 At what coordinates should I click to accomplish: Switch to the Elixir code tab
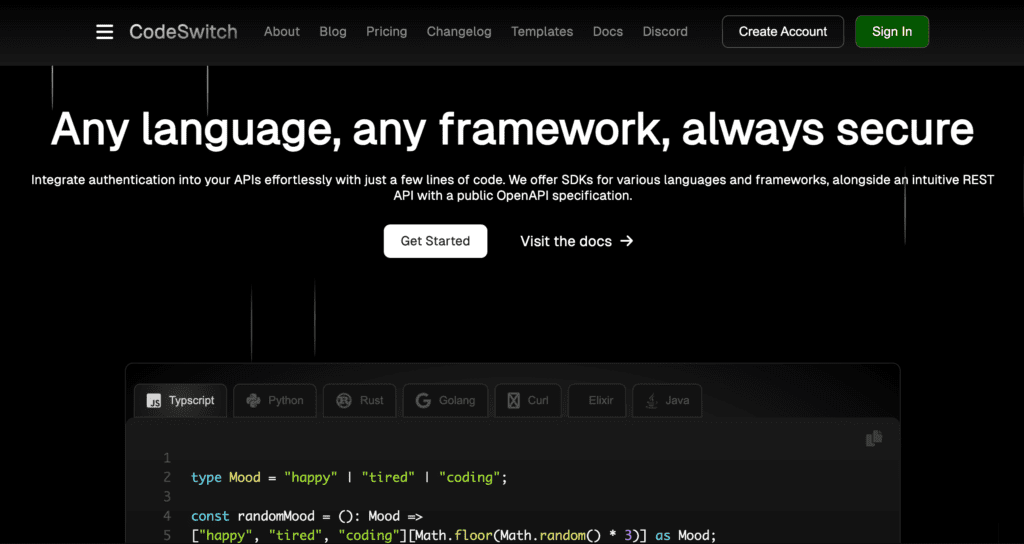[598, 400]
